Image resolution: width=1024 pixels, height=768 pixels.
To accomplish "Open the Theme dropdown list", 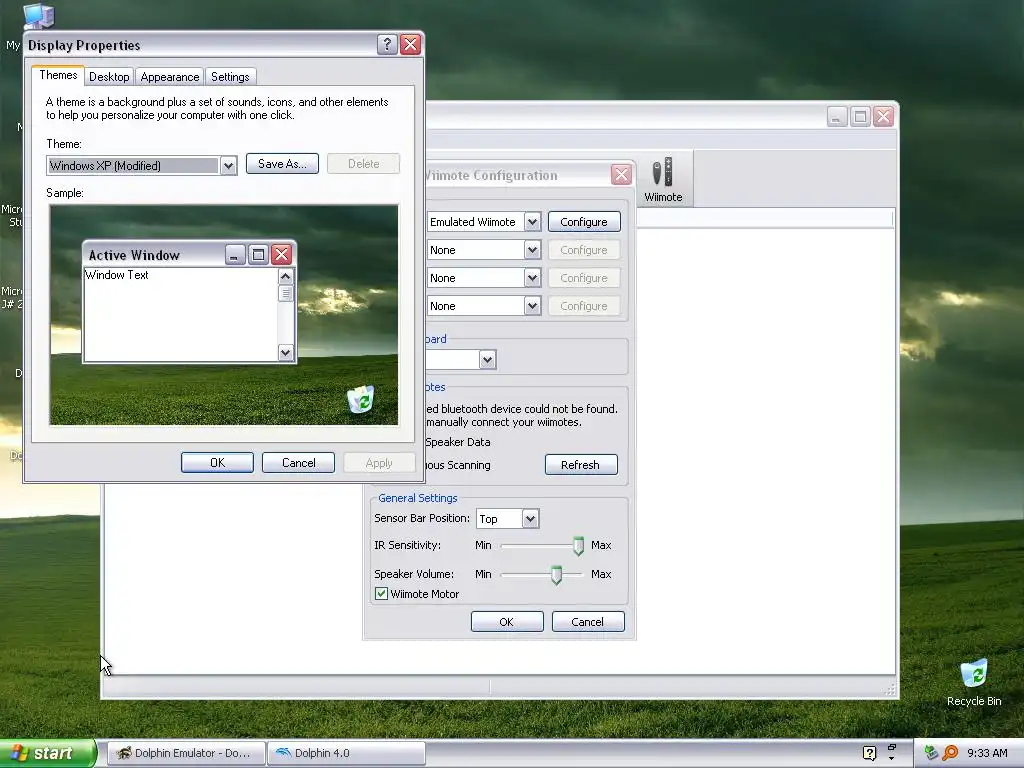I will click(228, 166).
